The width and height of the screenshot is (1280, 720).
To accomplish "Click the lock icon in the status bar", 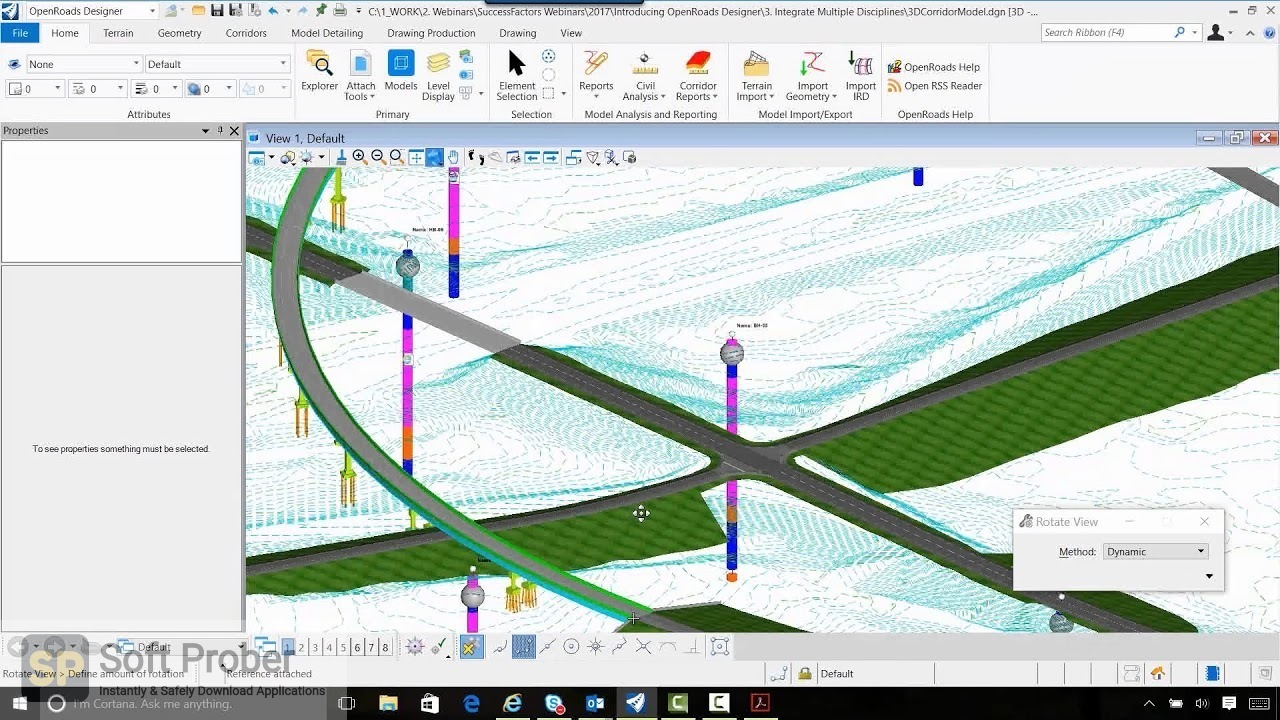I will pyautogui.click(x=805, y=674).
